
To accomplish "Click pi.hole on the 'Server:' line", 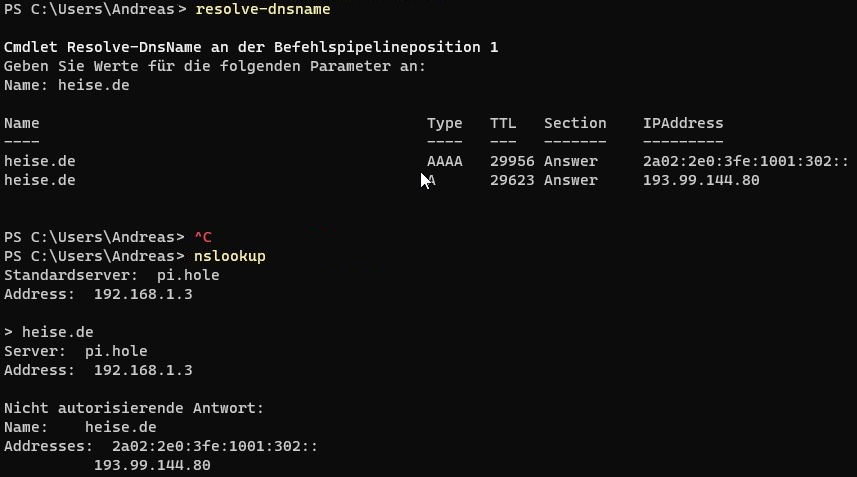I will (116, 351).
